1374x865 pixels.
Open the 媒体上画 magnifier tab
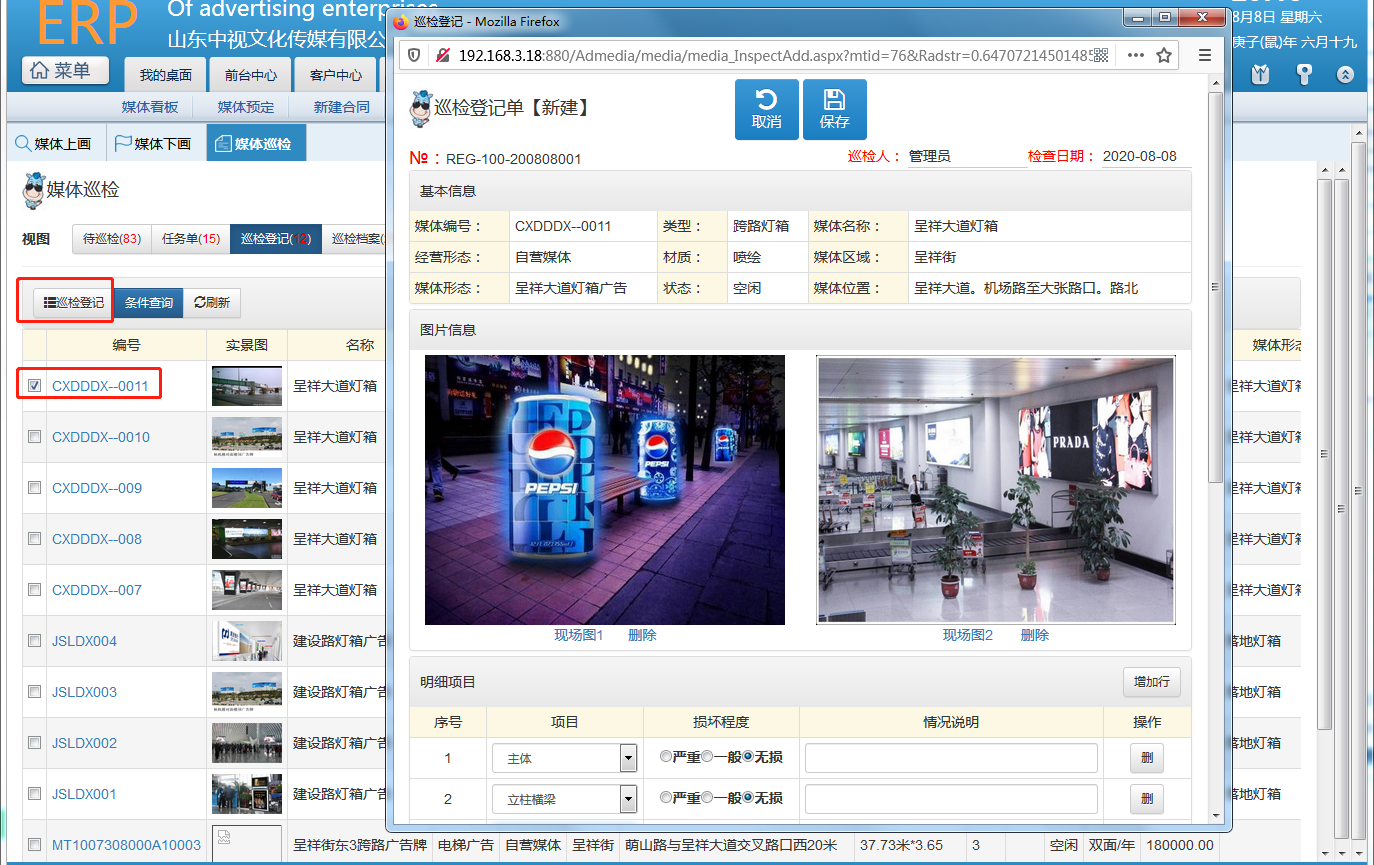coord(53,143)
